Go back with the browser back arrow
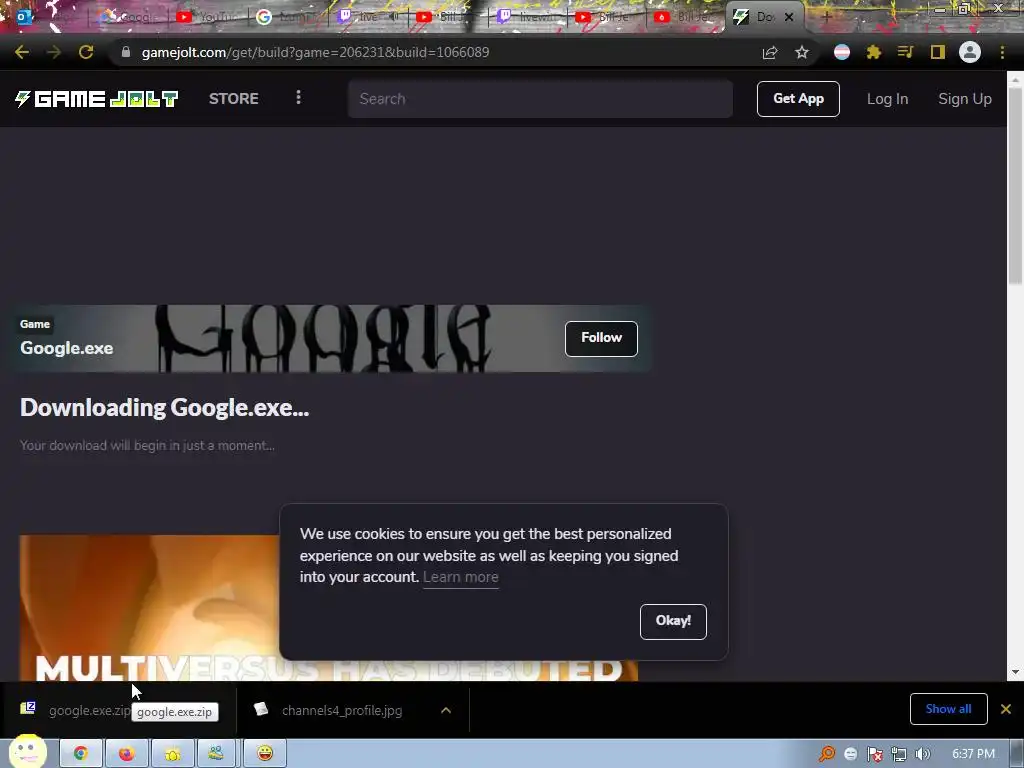This screenshot has width=1024, height=768. click(x=22, y=52)
